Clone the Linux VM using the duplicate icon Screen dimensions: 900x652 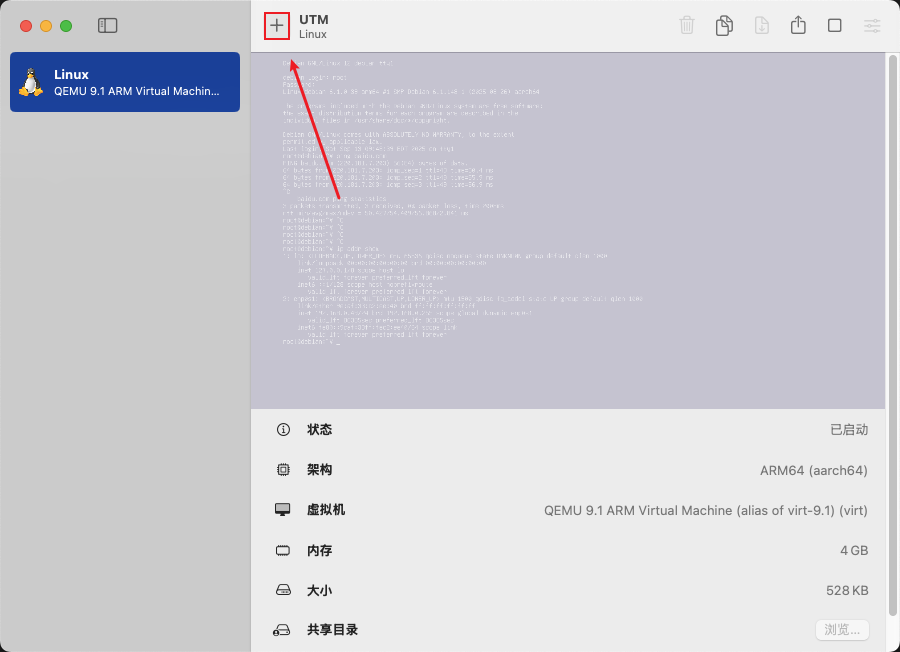pos(724,25)
